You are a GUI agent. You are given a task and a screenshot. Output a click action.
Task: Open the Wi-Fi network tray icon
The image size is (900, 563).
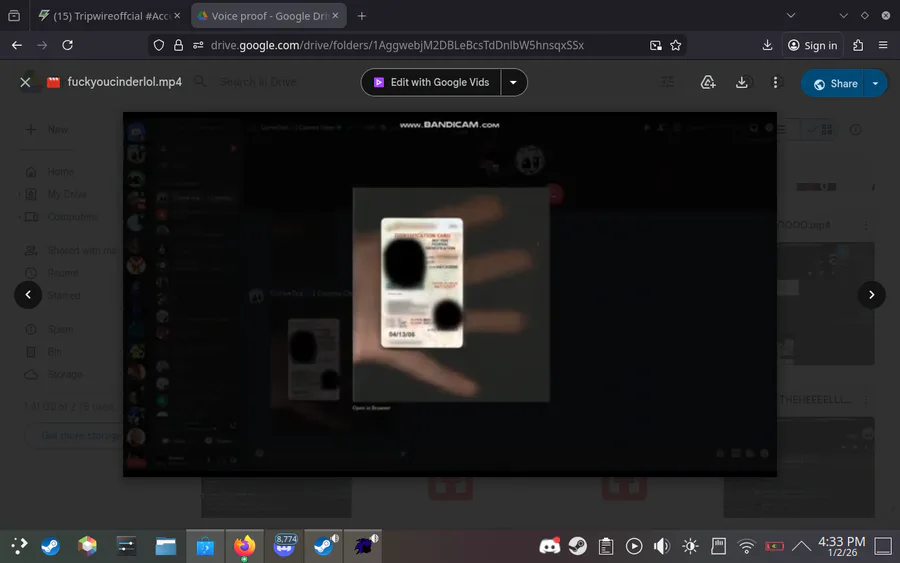pyautogui.click(x=746, y=546)
